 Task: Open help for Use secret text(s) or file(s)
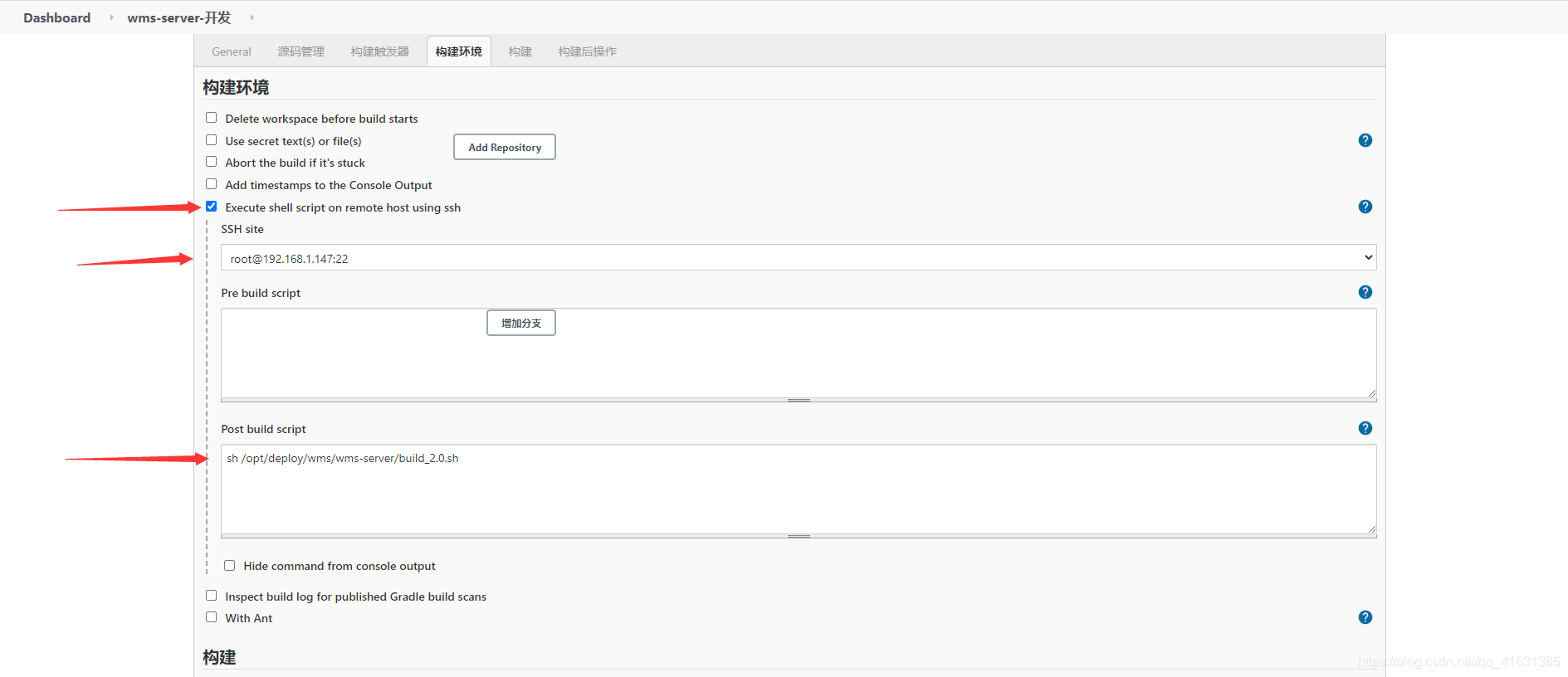coord(1365,140)
